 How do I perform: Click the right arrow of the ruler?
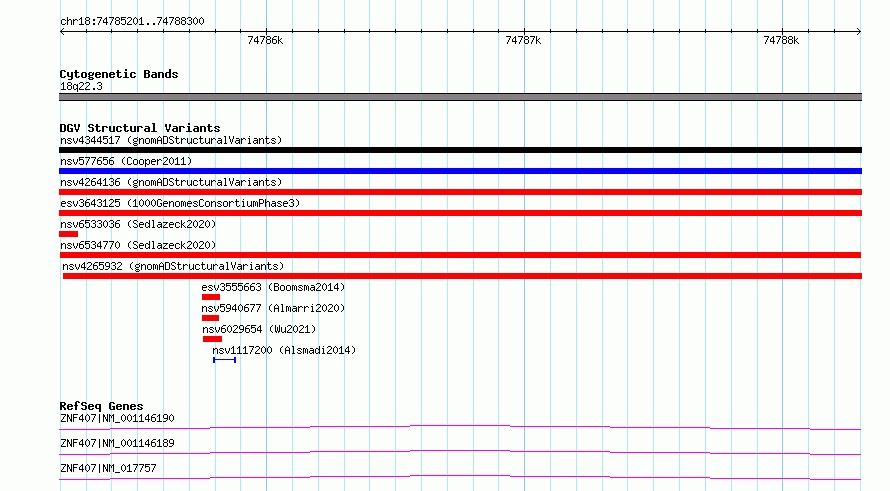pyautogui.click(x=859, y=31)
